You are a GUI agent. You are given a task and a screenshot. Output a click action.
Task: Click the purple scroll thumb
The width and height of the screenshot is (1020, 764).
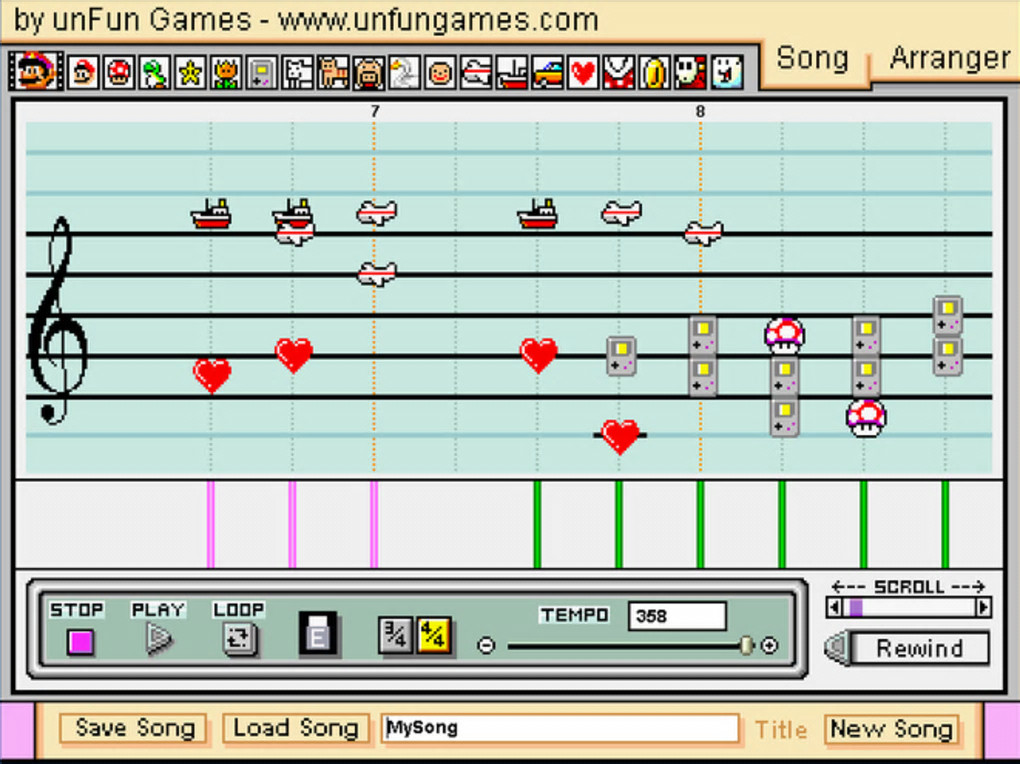coord(856,608)
